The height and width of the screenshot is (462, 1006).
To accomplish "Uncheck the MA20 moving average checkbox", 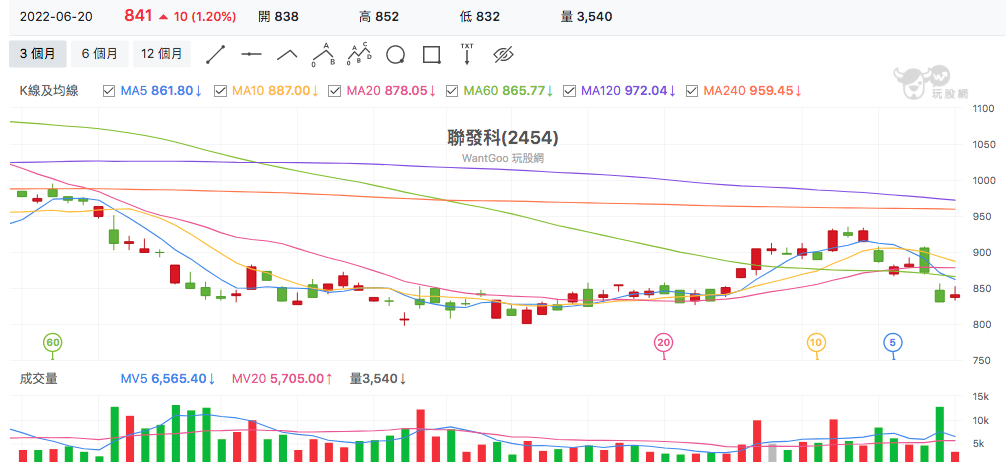I will pyautogui.click(x=334, y=91).
